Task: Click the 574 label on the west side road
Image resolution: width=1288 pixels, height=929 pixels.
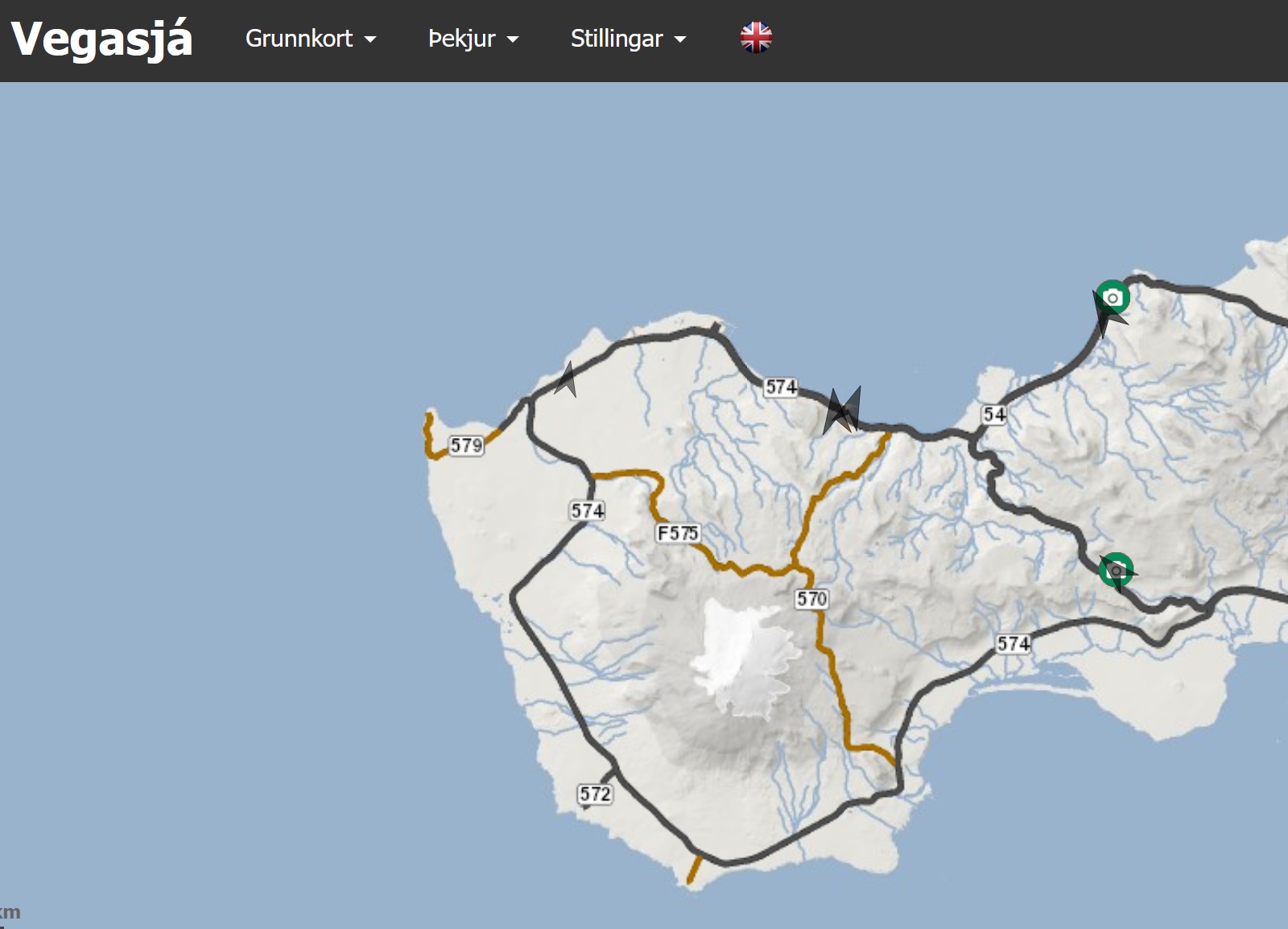Action: 588,510
